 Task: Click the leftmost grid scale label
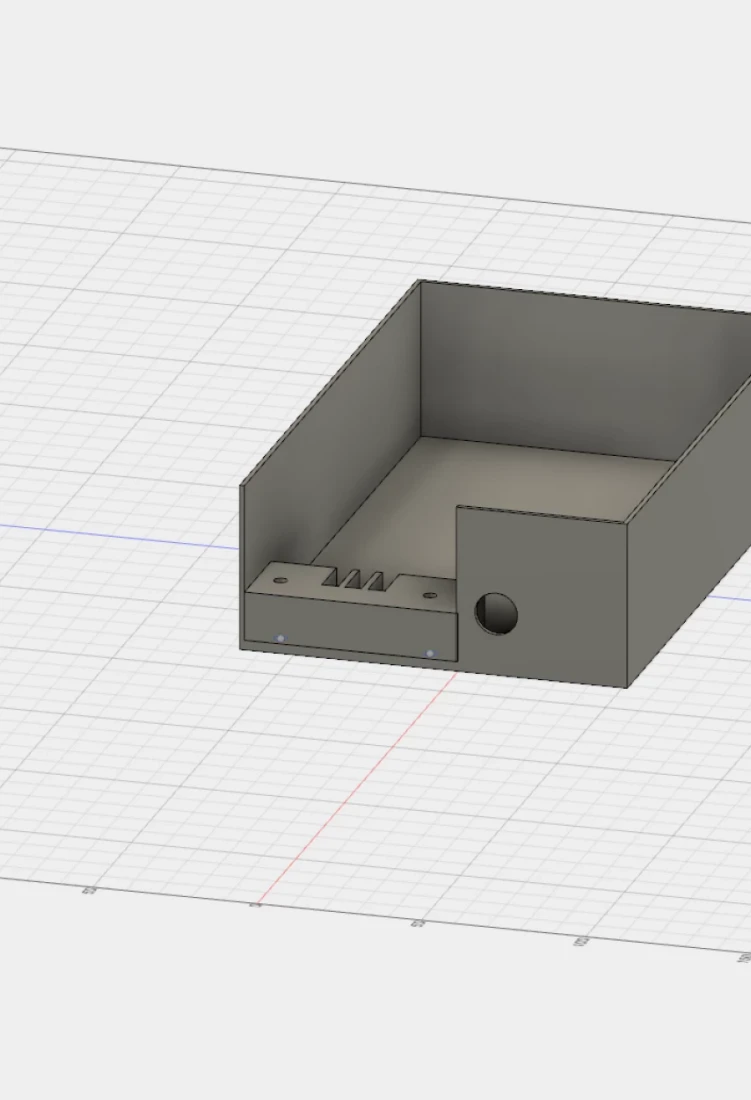(89, 889)
